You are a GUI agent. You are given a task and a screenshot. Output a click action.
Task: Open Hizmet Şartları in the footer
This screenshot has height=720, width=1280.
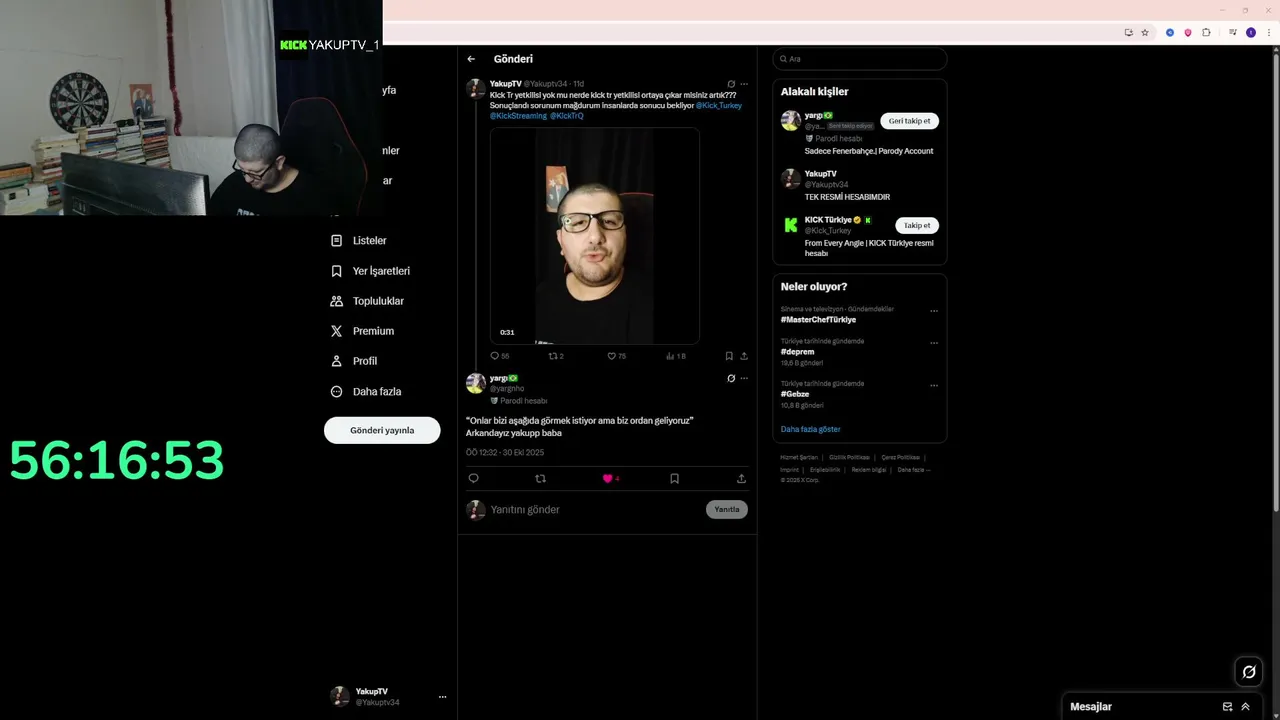[799, 457]
